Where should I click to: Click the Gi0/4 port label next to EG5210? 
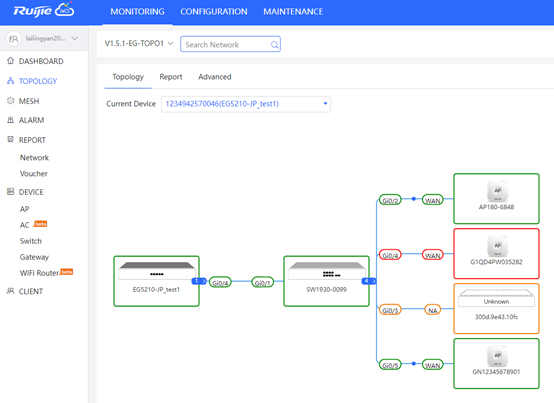pos(220,282)
